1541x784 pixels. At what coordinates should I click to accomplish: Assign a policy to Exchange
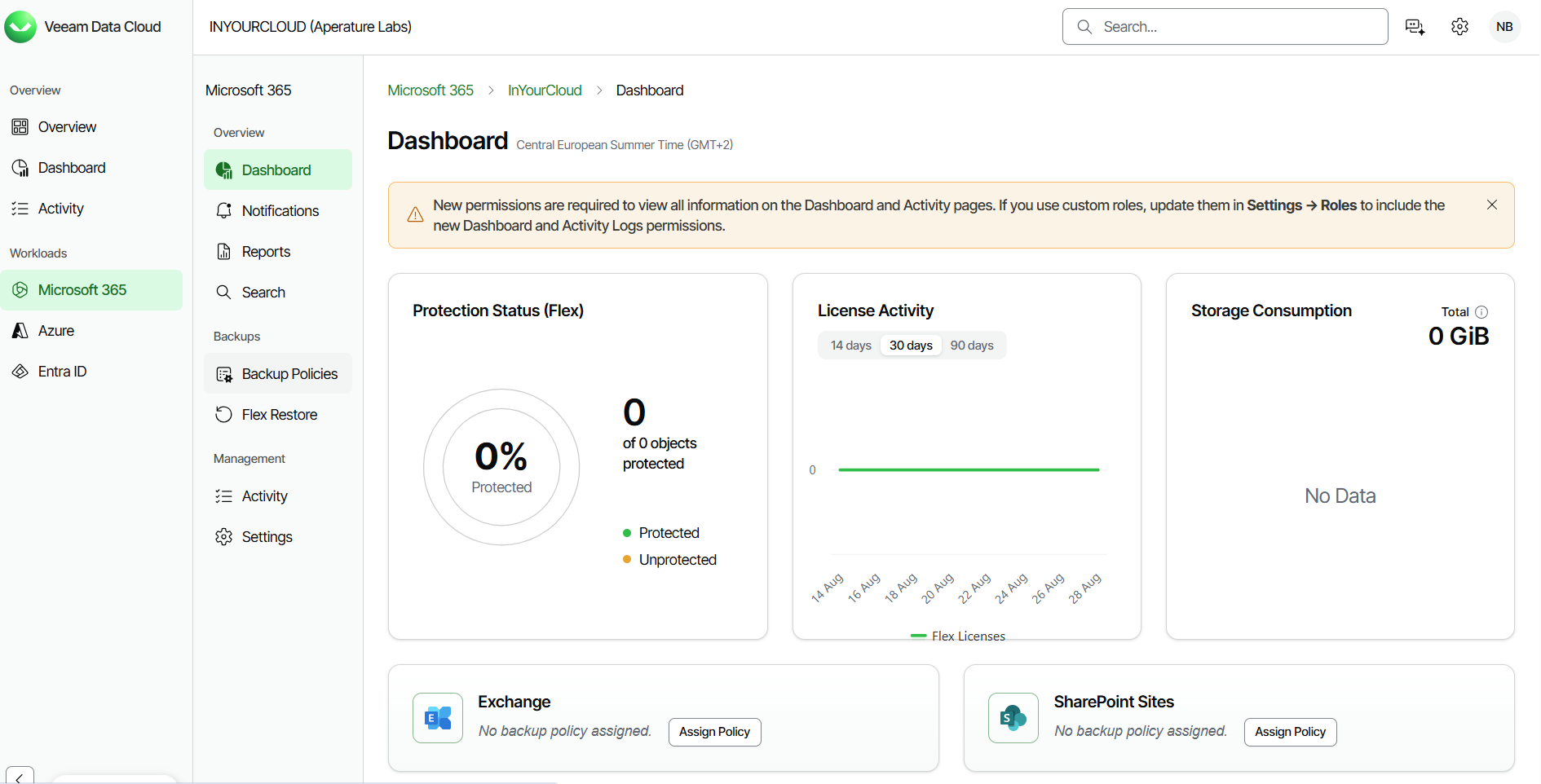(714, 732)
